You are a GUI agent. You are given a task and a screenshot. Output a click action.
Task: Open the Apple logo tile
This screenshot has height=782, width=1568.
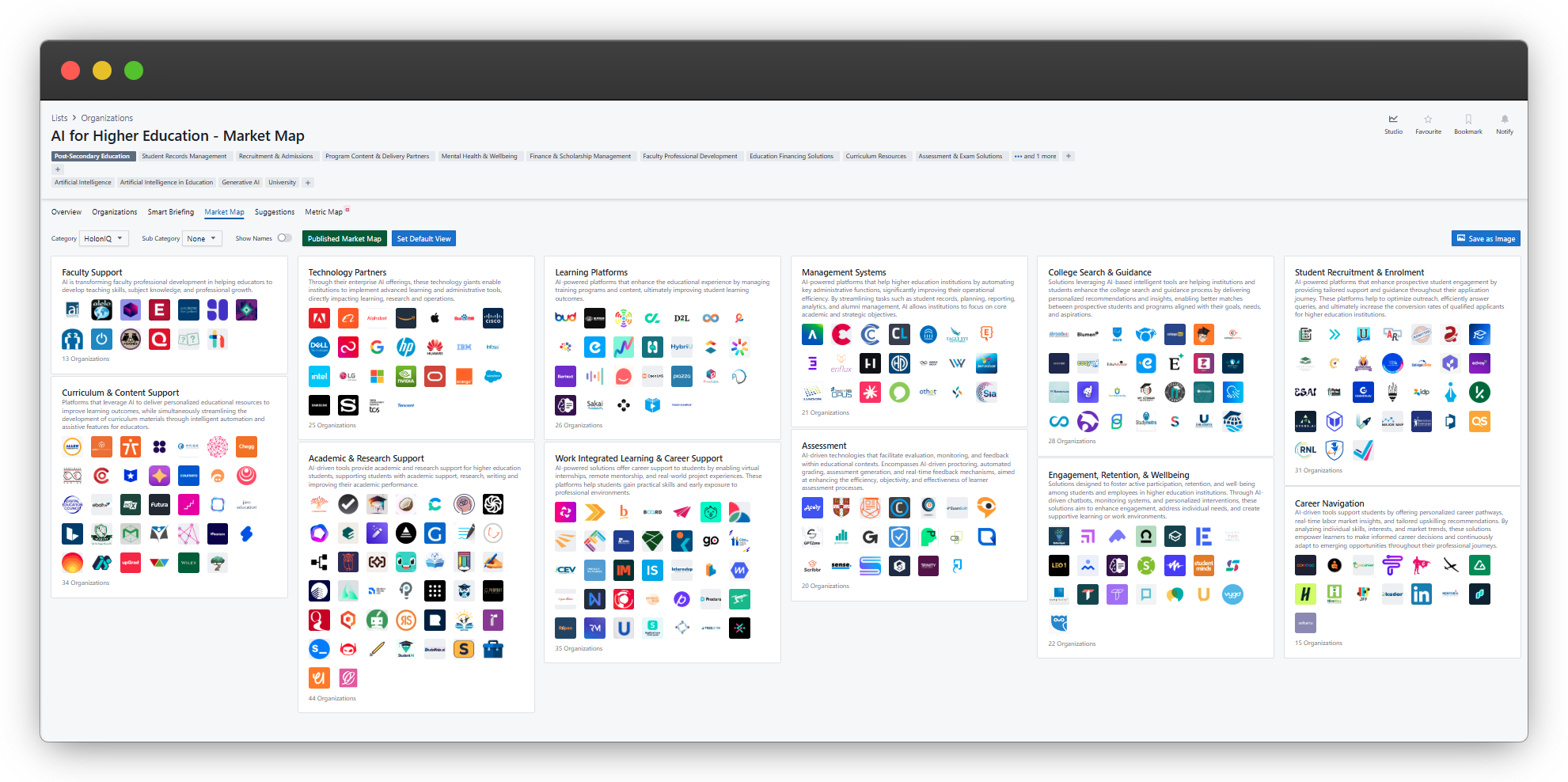tap(435, 318)
